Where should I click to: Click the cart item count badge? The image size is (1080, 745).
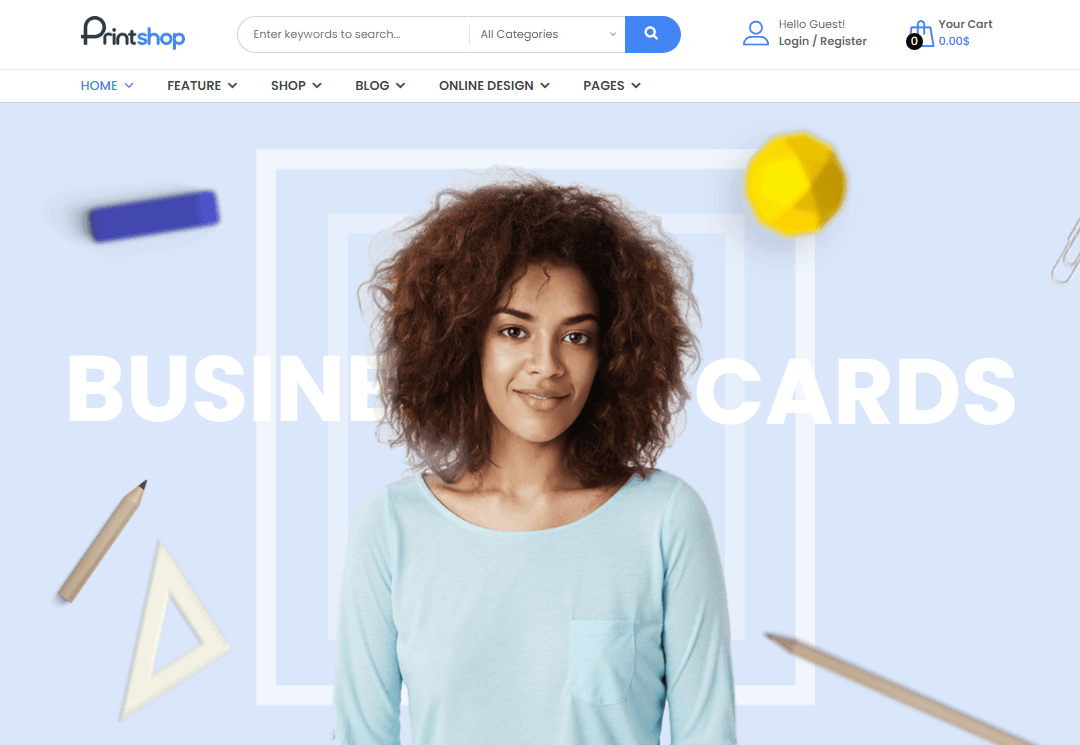click(x=914, y=41)
